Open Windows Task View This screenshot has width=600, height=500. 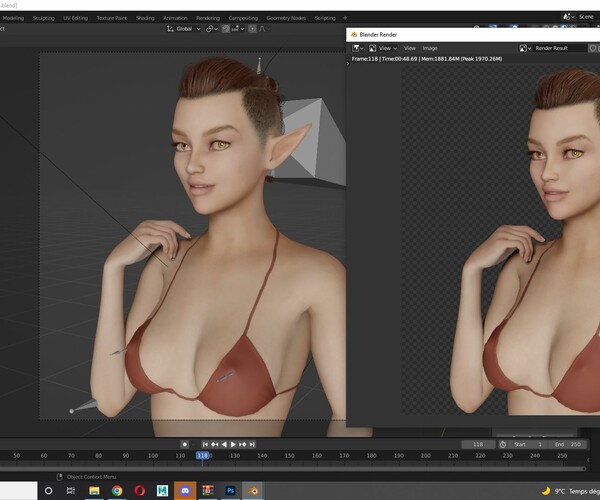[x=71, y=491]
